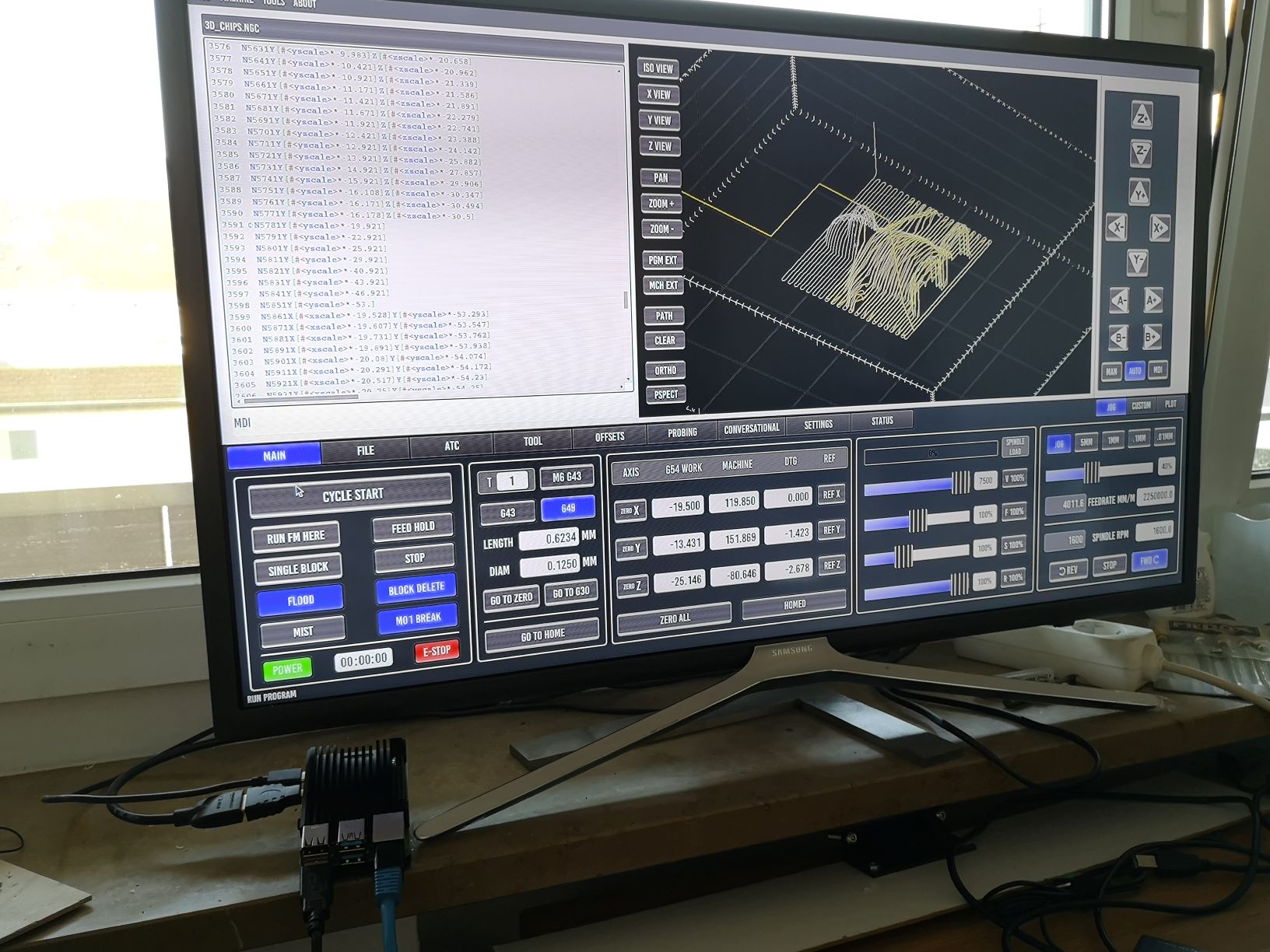Open the STATUS tab
The height and width of the screenshot is (952, 1270).
882,420
